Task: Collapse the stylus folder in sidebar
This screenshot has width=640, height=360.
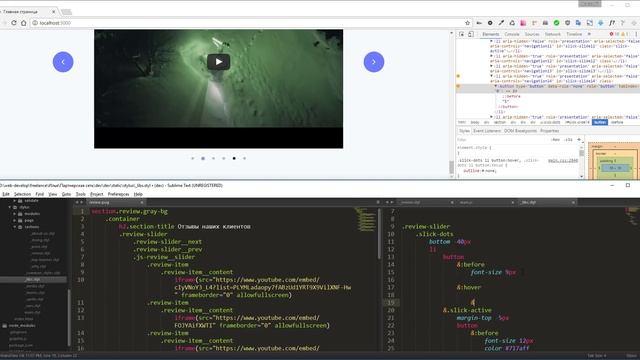Action: point(10,207)
